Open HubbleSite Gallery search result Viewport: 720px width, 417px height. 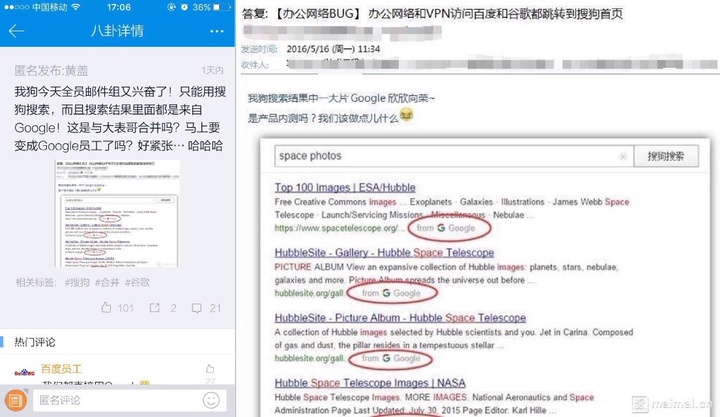(384, 253)
